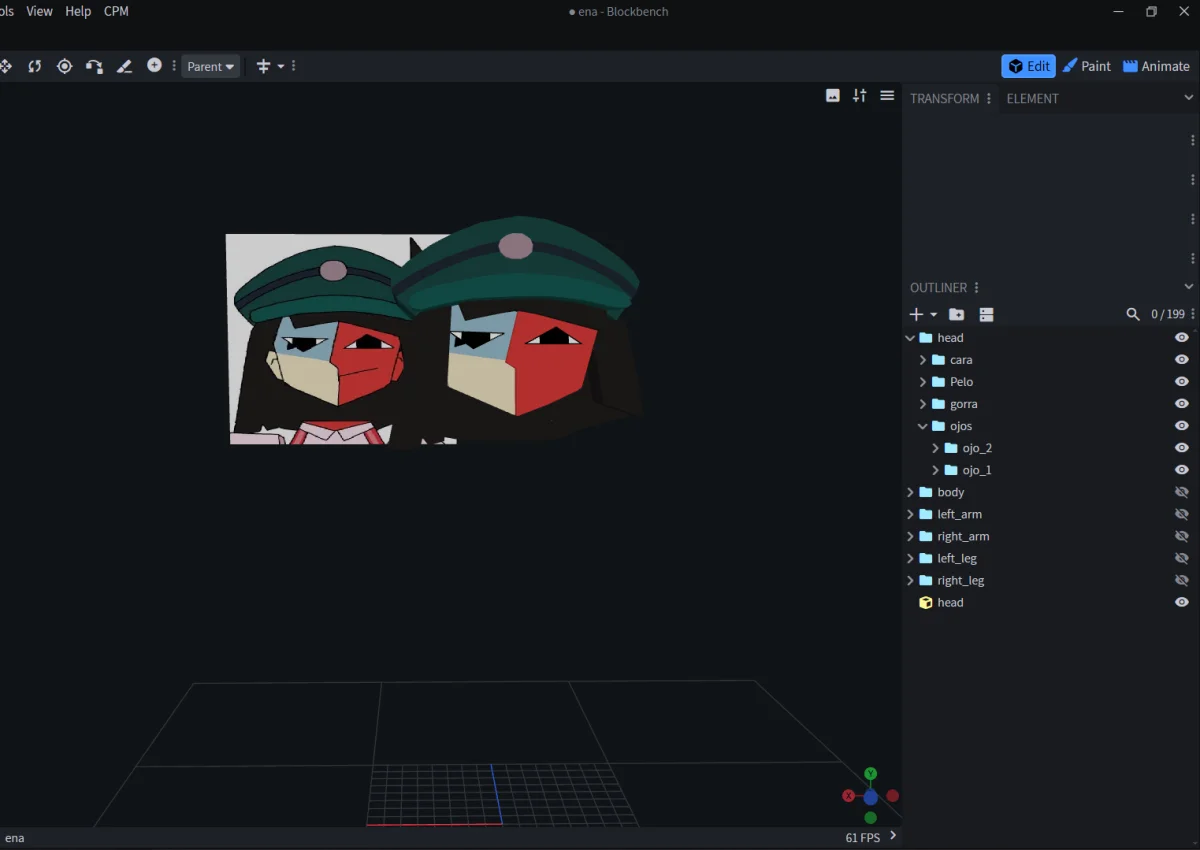Open the alignment tool dropdown arrow
Viewport: 1200px width, 850px height.
pos(281,67)
